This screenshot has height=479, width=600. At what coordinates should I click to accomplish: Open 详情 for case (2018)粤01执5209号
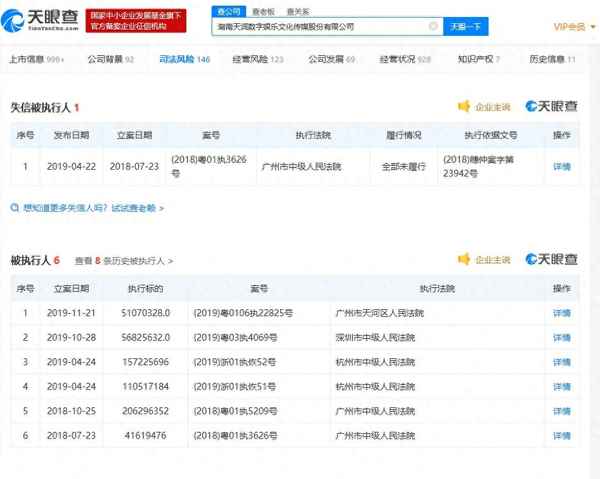pos(562,411)
